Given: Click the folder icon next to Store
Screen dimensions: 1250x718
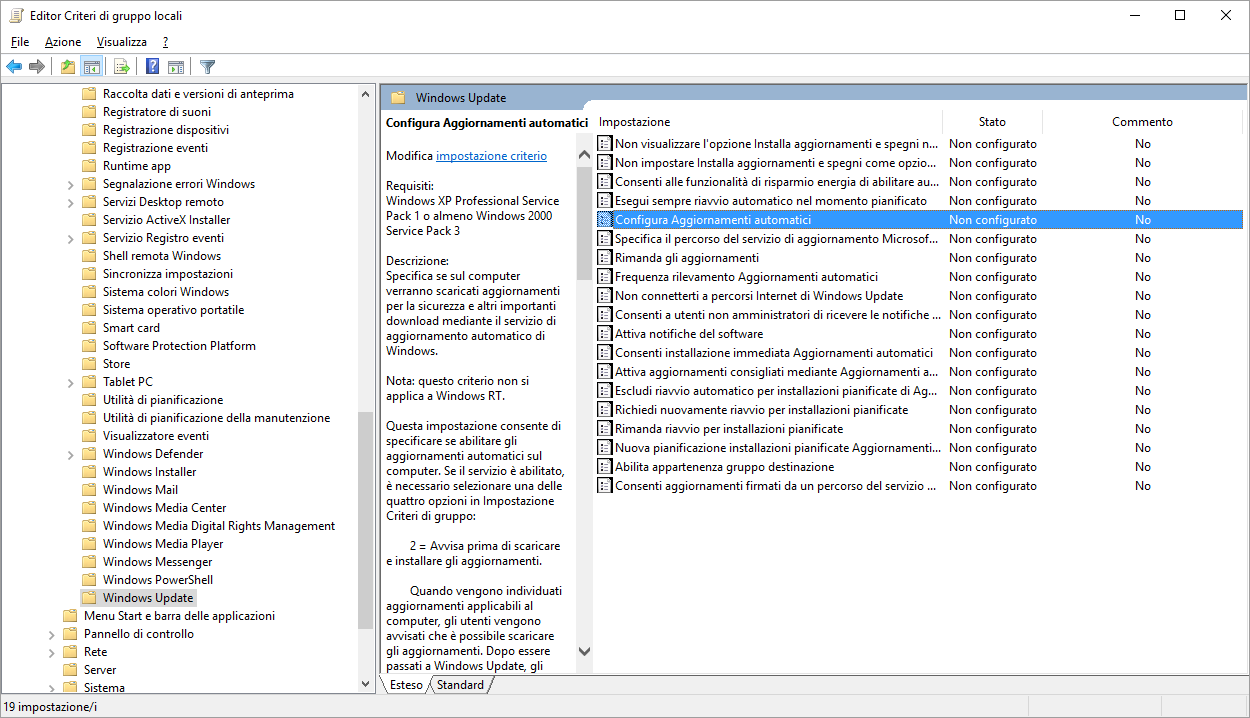Looking at the screenshot, I should (88, 364).
